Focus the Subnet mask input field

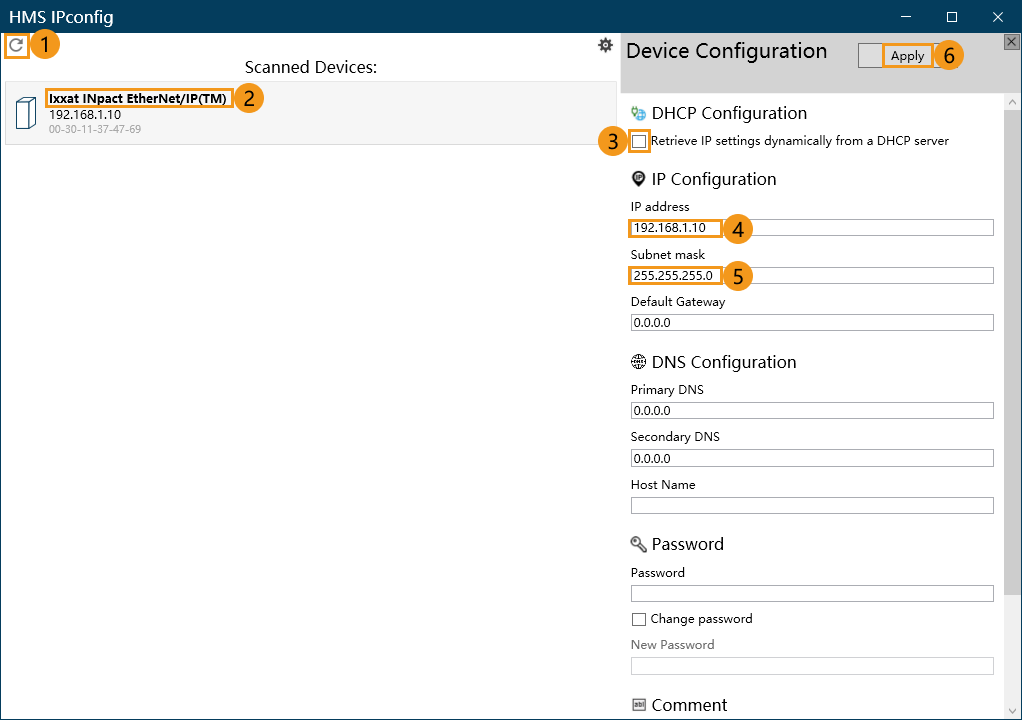tap(812, 275)
